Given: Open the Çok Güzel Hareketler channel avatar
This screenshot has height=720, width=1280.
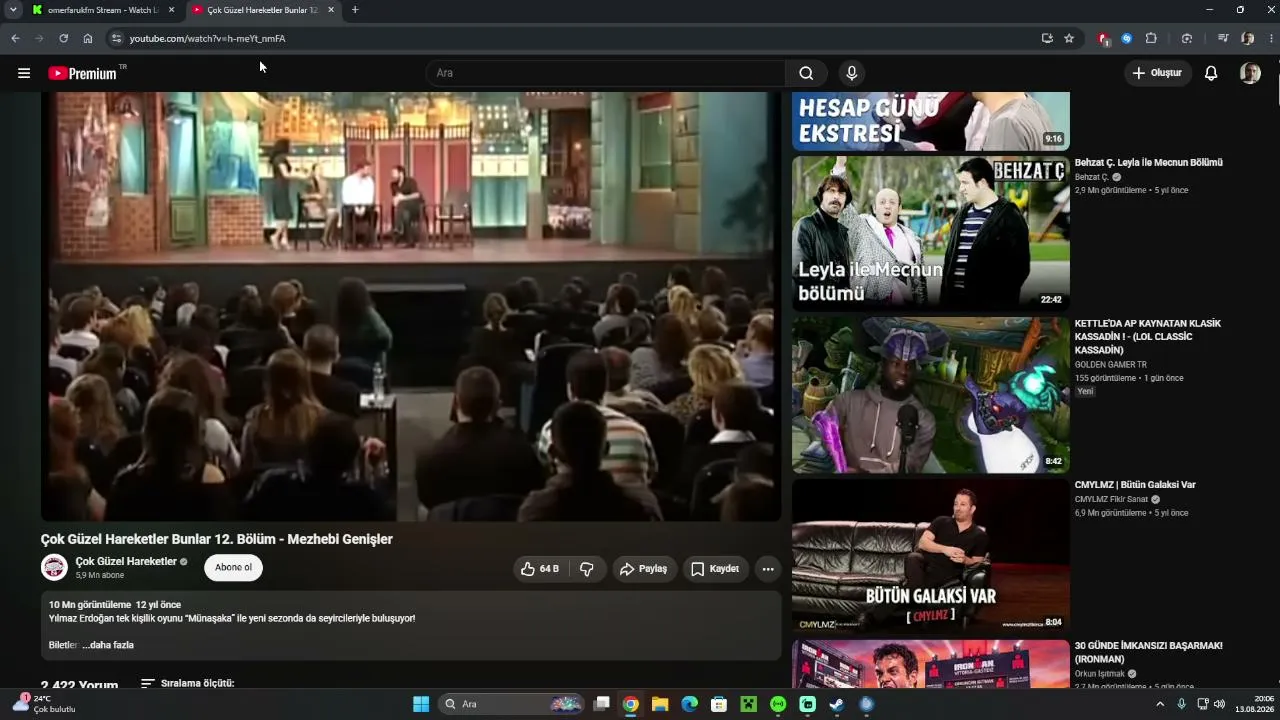Looking at the screenshot, I should click(54, 568).
